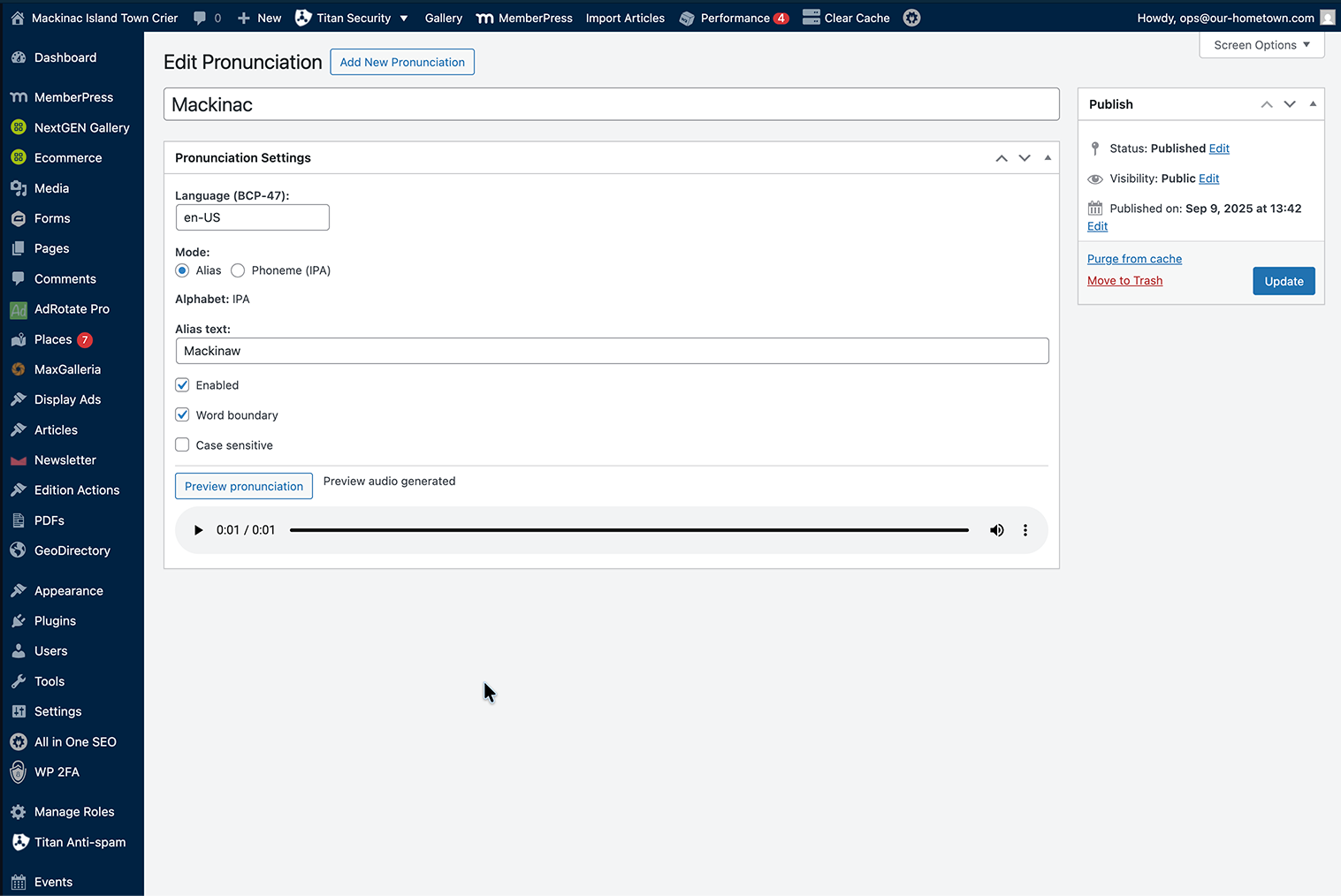Collapse the Pronunciation Settings panel
The image size is (1341, 896).
(x=1047, y=157)
